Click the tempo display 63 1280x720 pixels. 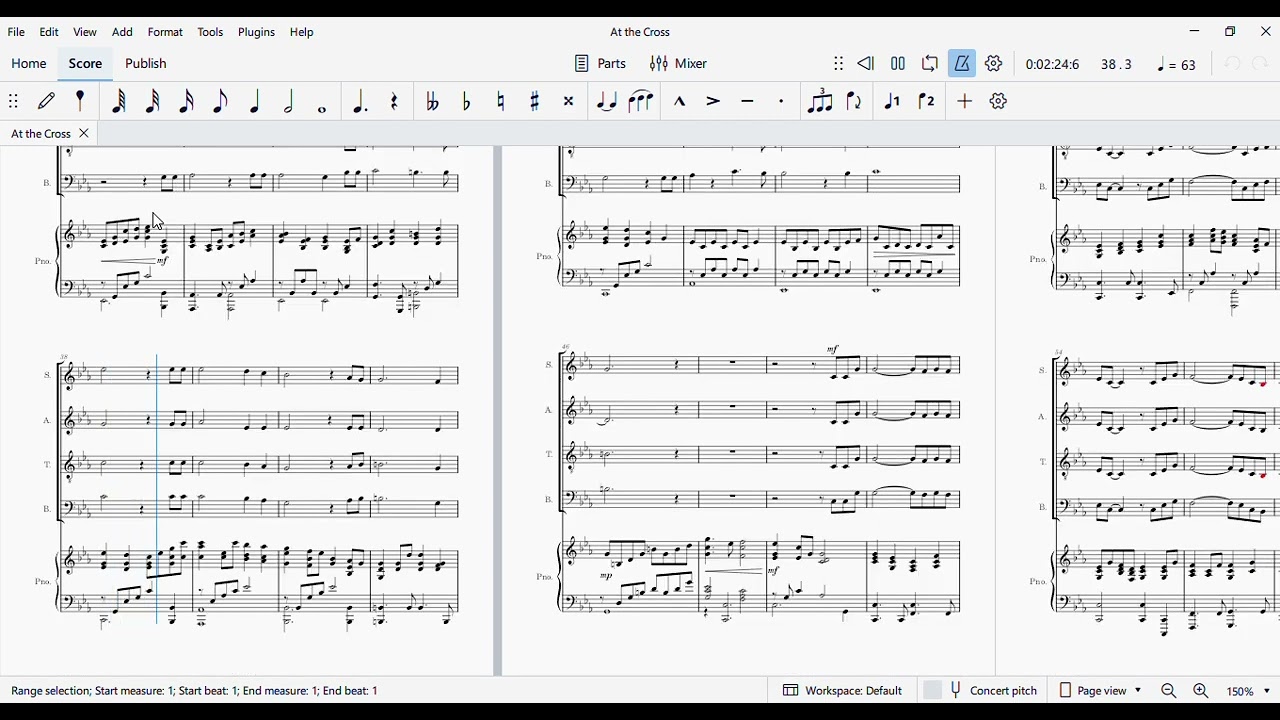click(x=1177, y=65)
